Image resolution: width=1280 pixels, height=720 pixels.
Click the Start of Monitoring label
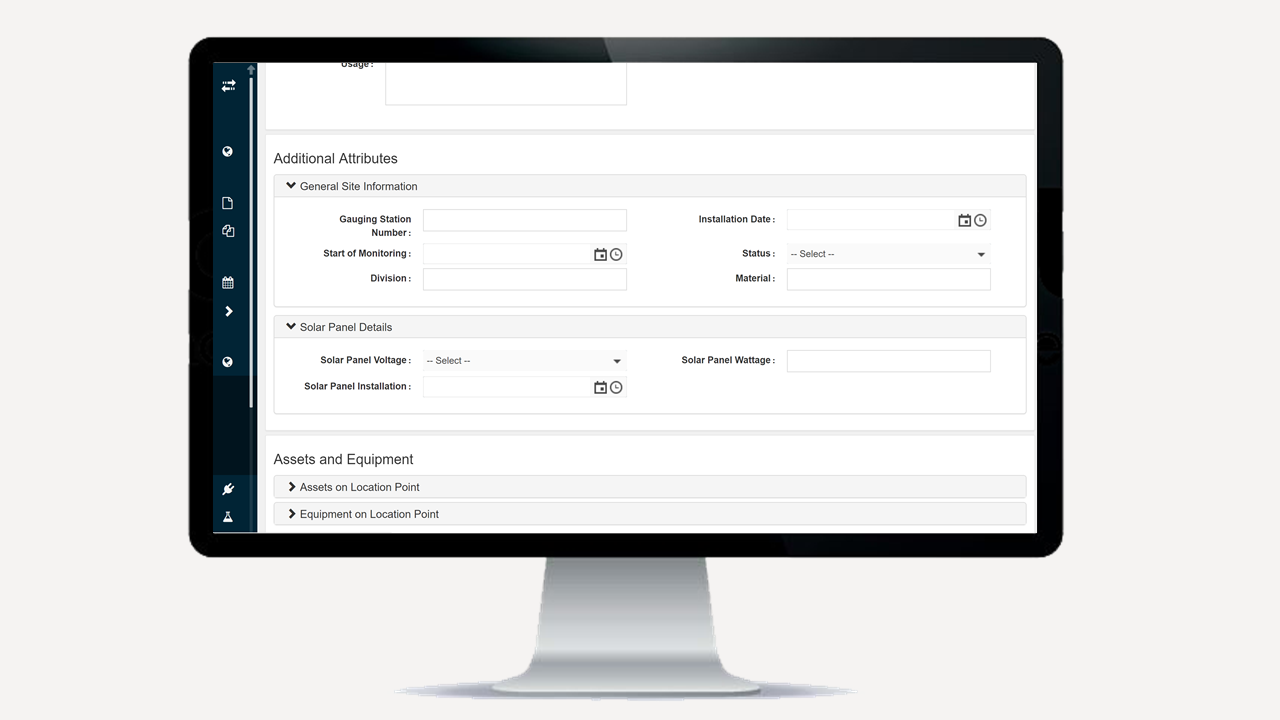pyautogui.click(x=367, y=253)
